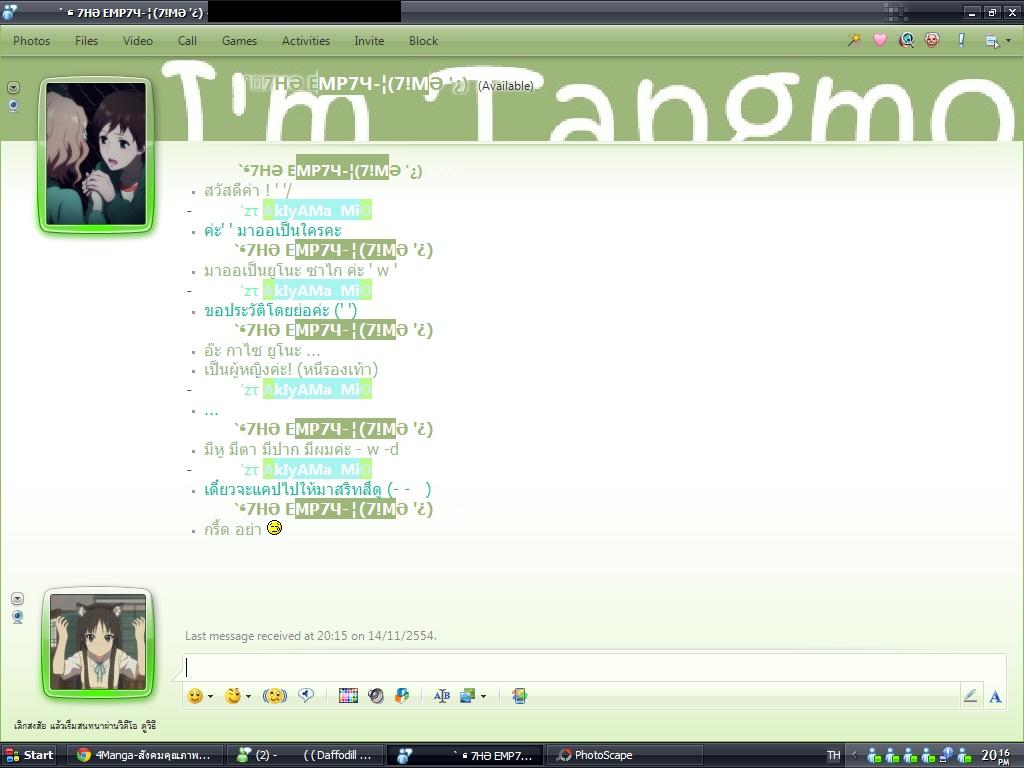Click tray icon with blue info balloon
1024x768 pixels.
(946, 756)
